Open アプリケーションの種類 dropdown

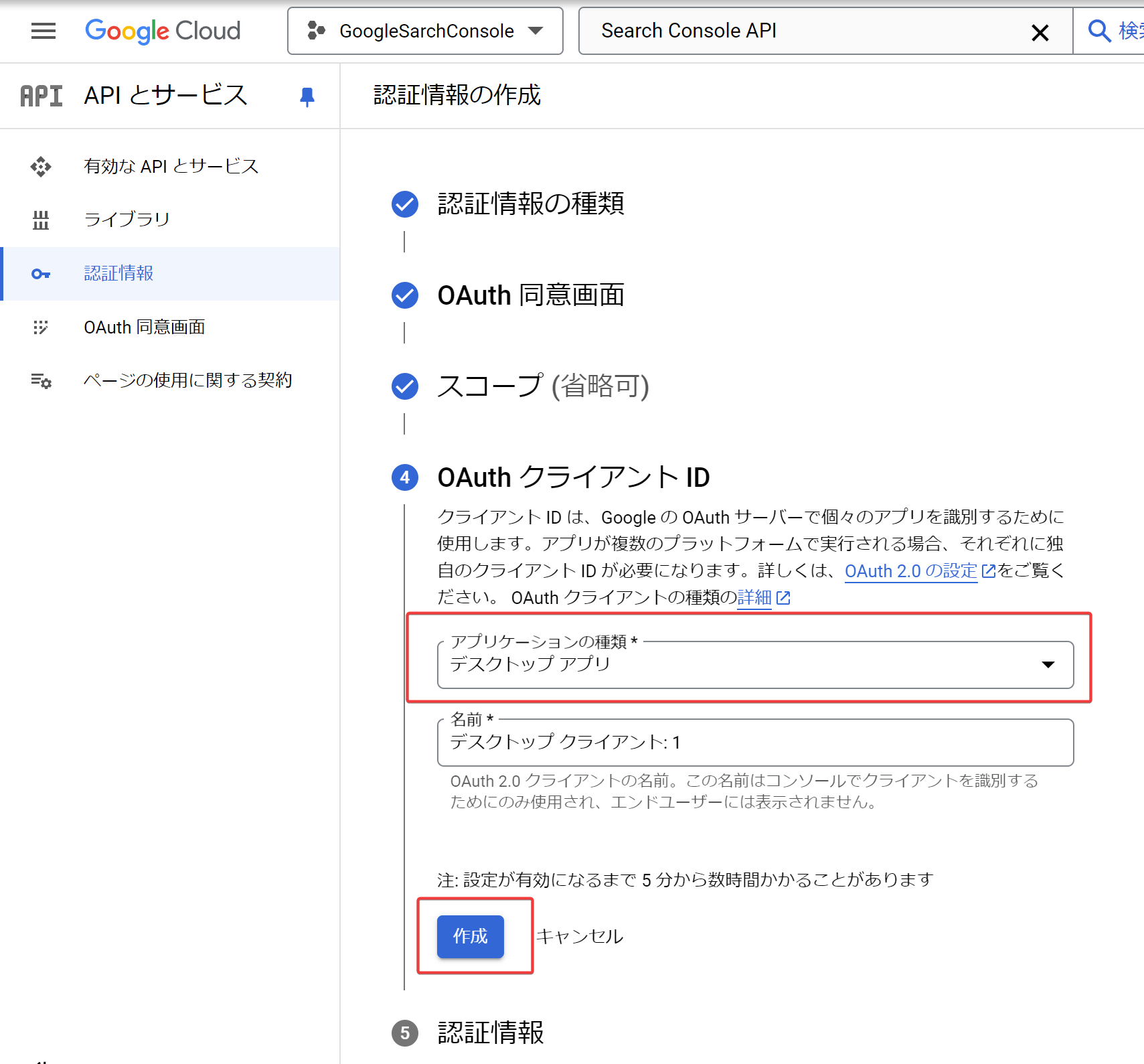[755, 664]
